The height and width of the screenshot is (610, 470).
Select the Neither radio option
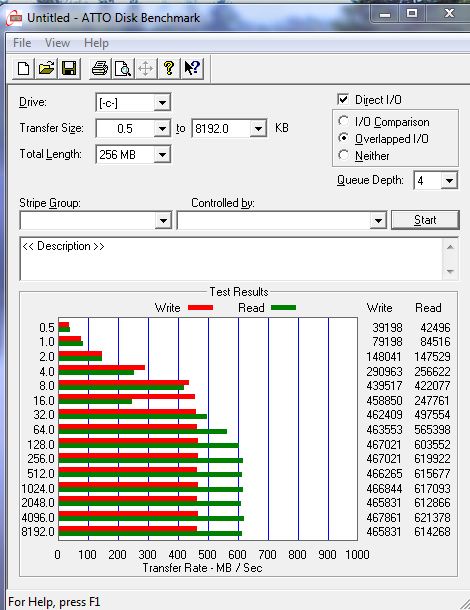(343, 155)
